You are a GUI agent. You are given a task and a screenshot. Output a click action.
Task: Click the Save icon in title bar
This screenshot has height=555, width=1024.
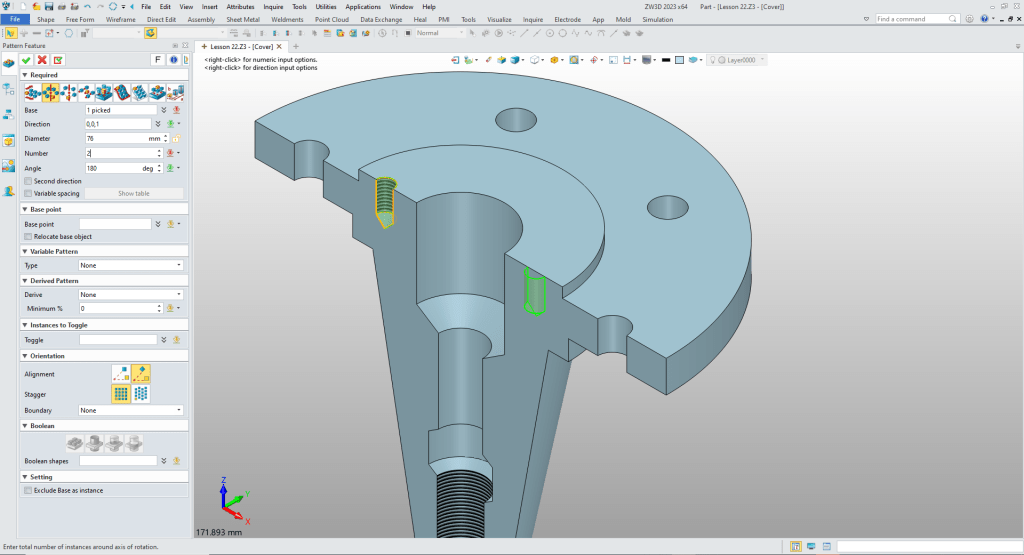(48, 6)
